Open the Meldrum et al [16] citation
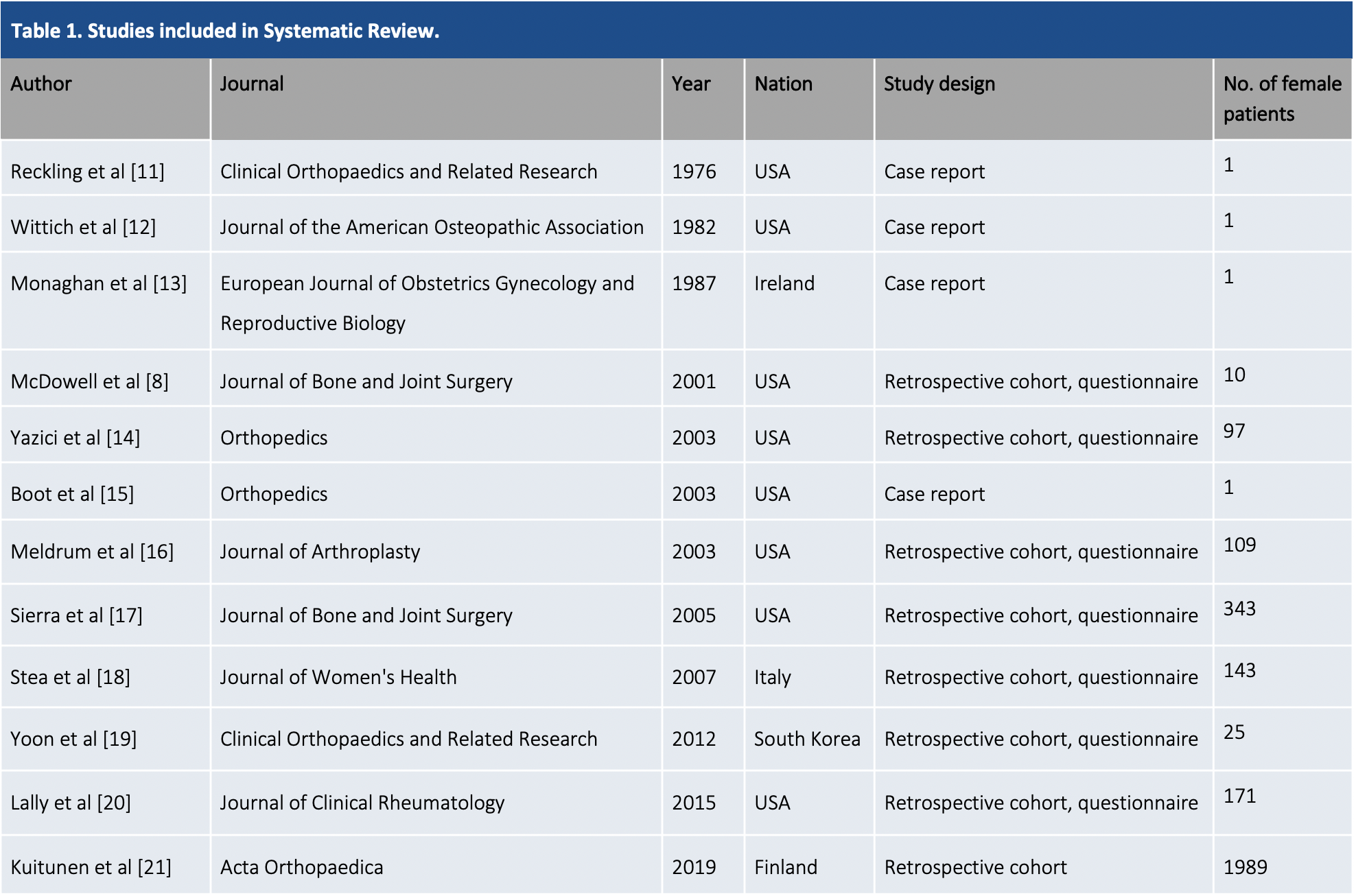 (x=92, y=552)
